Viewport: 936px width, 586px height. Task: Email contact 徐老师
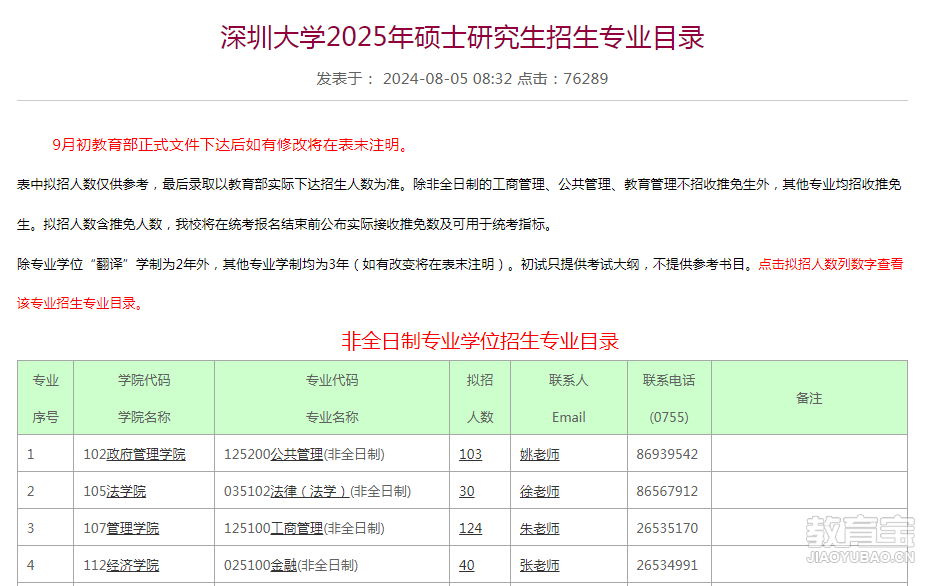click(540, 491)
